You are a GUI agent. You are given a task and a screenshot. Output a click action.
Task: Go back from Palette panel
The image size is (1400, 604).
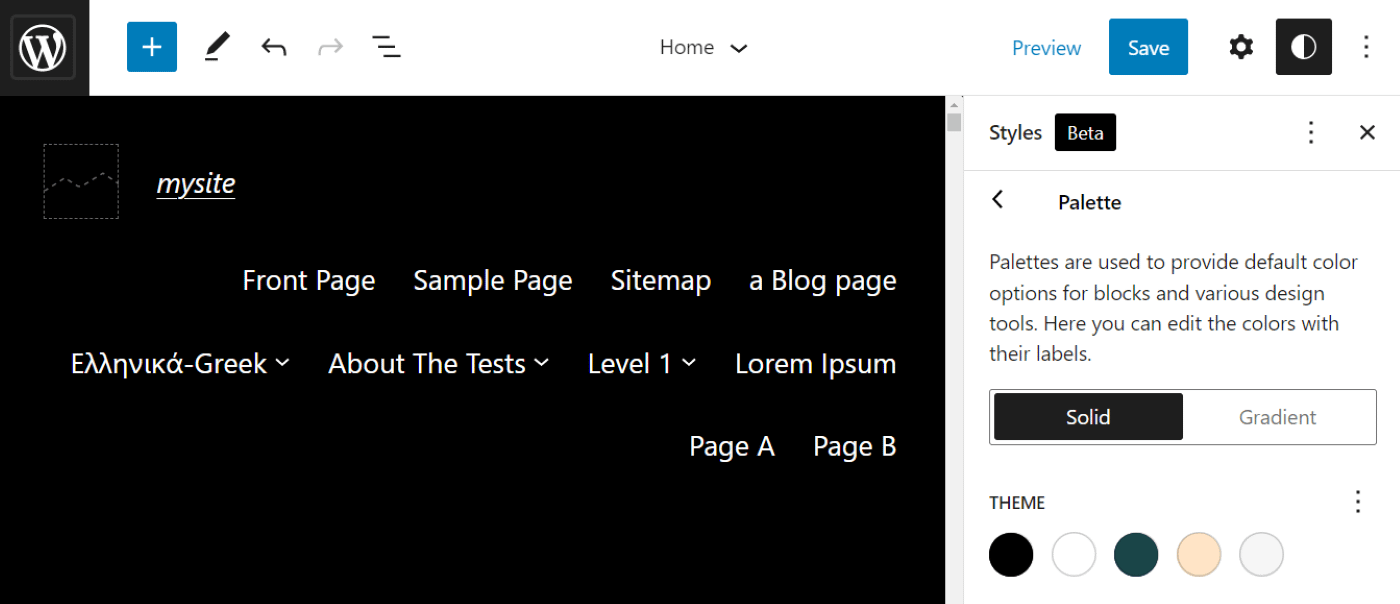(x=997, y=200)
